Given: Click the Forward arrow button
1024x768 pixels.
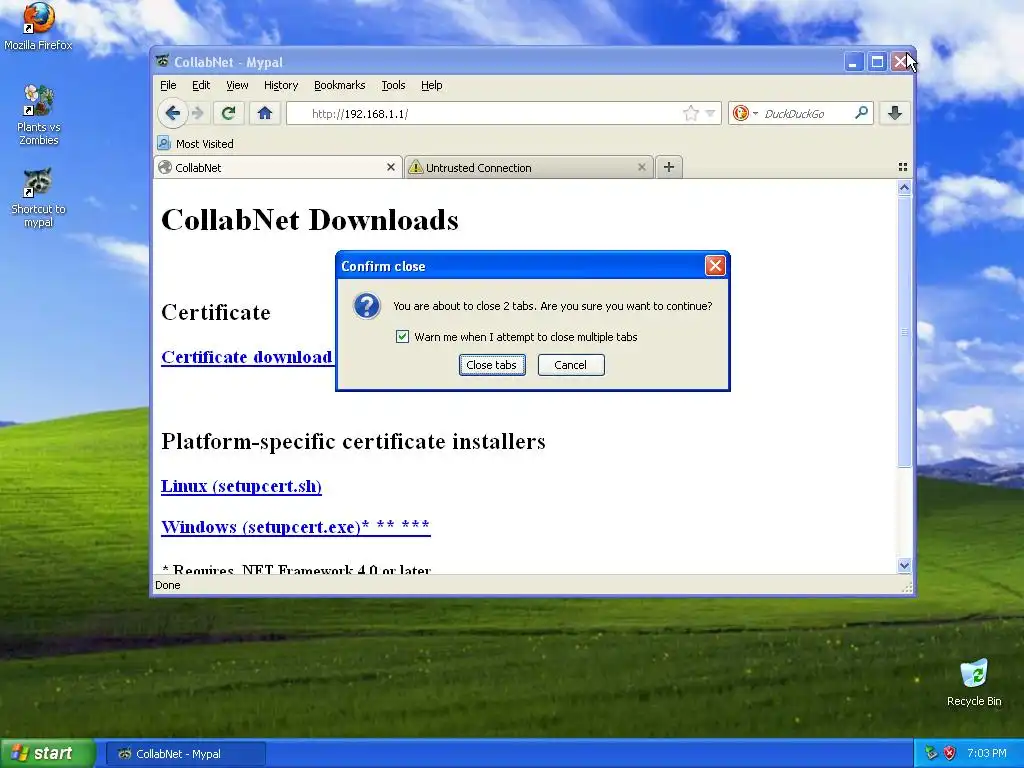Looking at the screenshot, I should tap(198, 114).
